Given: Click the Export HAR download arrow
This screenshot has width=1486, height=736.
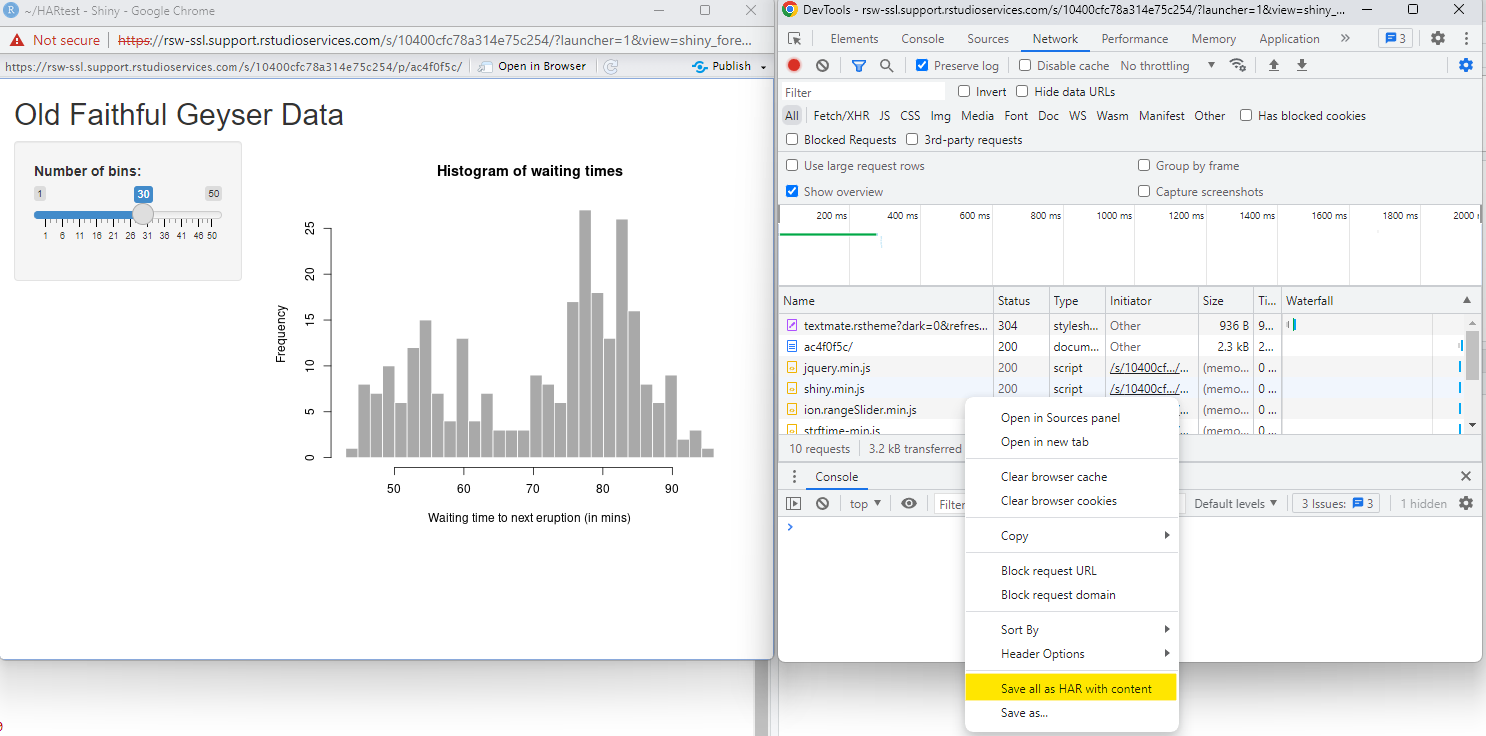Looking at the screenshot, I should pos(1302,66).
